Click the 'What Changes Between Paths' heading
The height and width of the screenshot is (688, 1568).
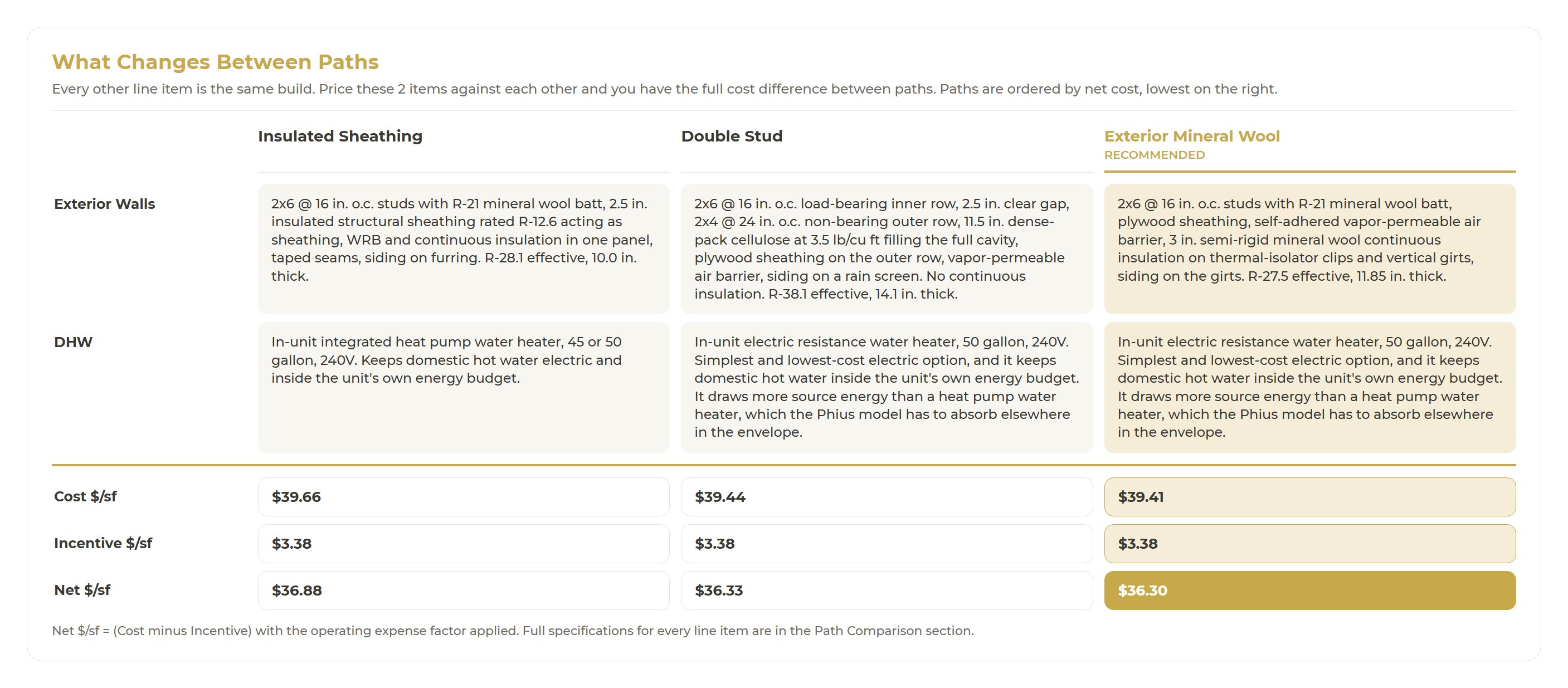pyautogui.click(x=215, y=62)
